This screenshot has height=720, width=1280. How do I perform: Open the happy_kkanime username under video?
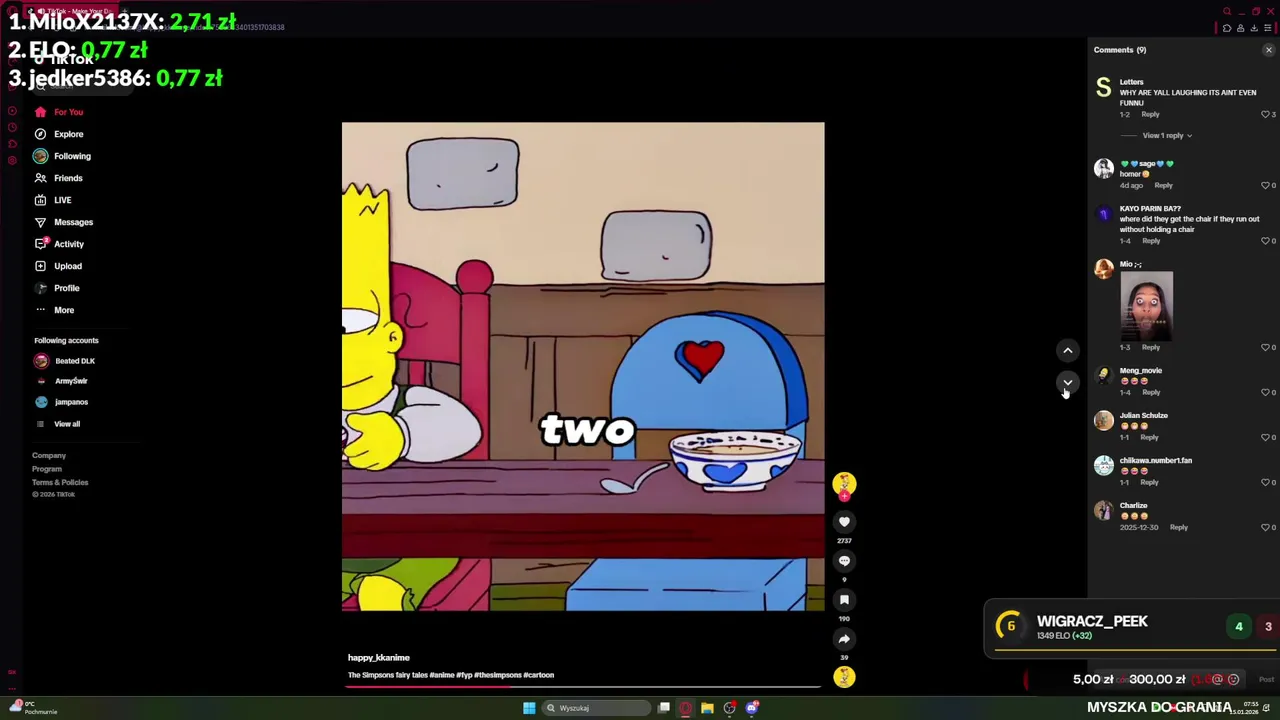tap(379, 658)
